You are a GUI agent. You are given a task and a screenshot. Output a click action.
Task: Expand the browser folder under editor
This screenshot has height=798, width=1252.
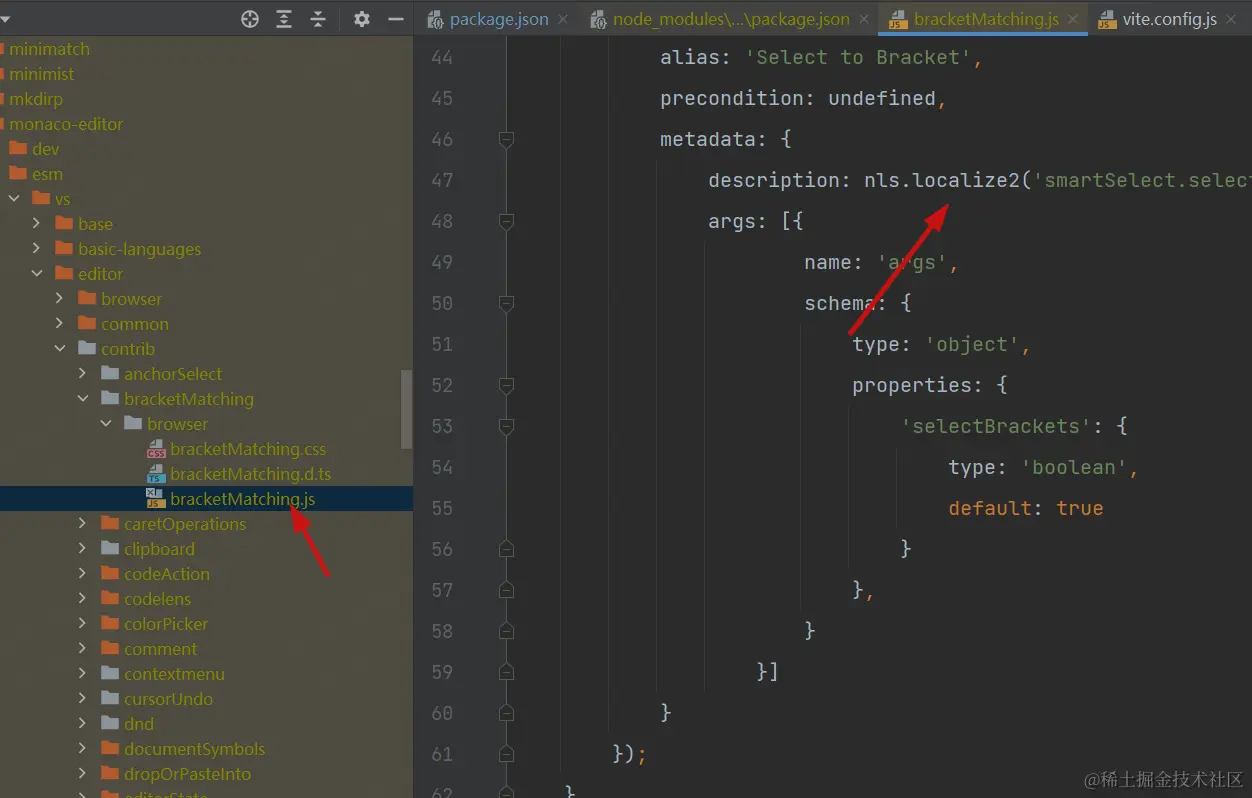(x=60, y=299)
